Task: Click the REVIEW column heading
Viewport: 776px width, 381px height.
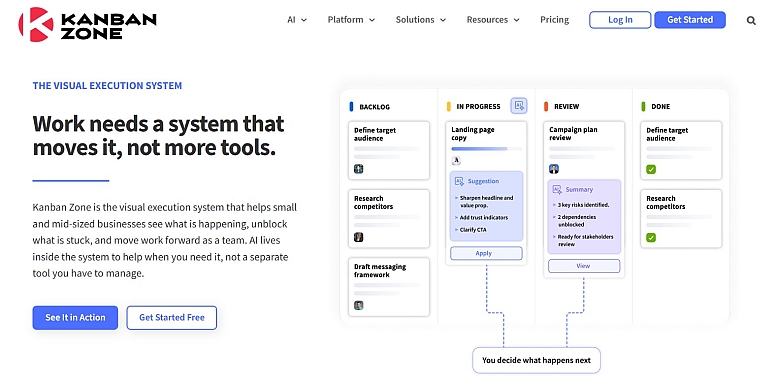Action: [567, 106]
